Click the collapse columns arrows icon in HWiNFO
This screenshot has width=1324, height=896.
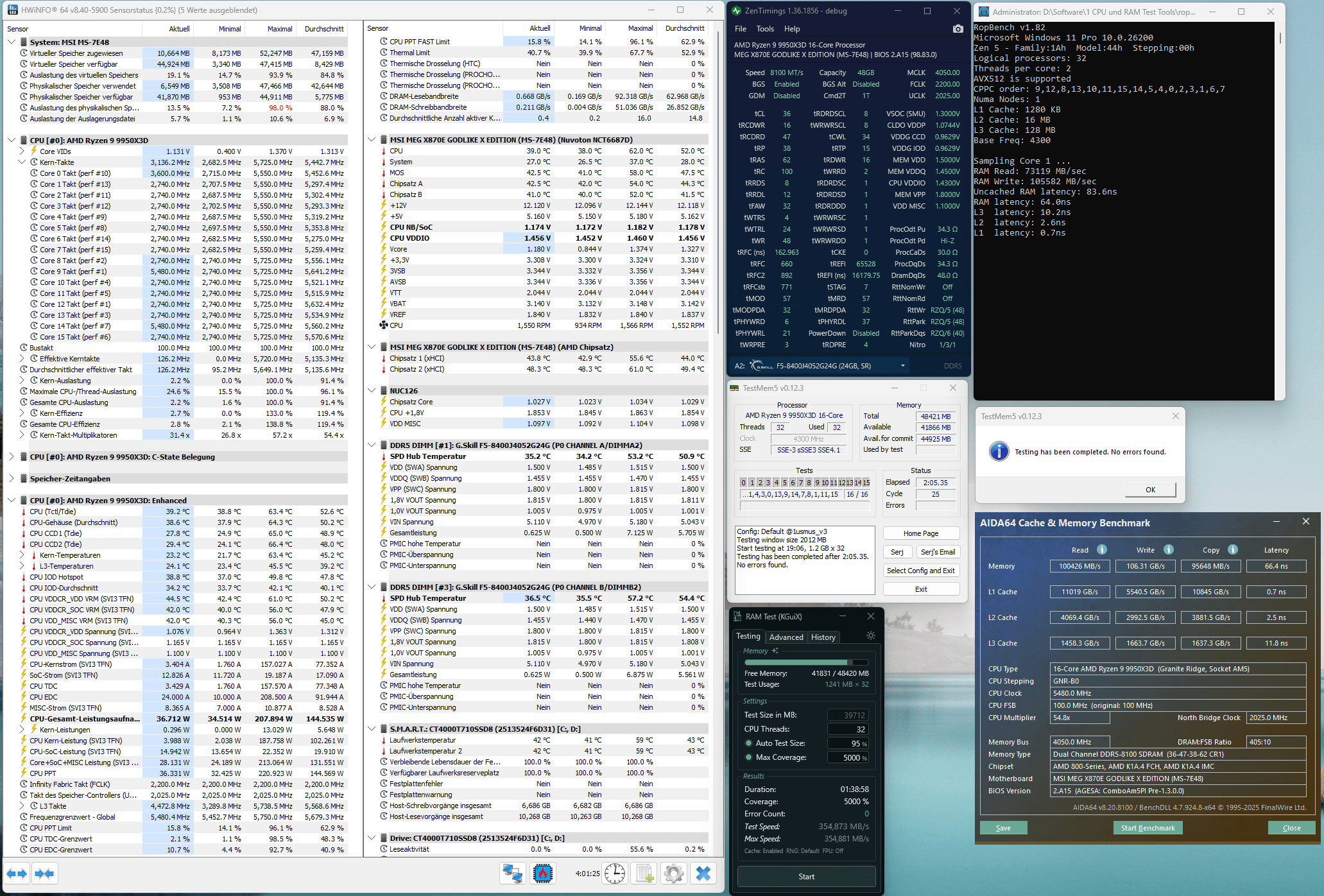click(44, 874)
